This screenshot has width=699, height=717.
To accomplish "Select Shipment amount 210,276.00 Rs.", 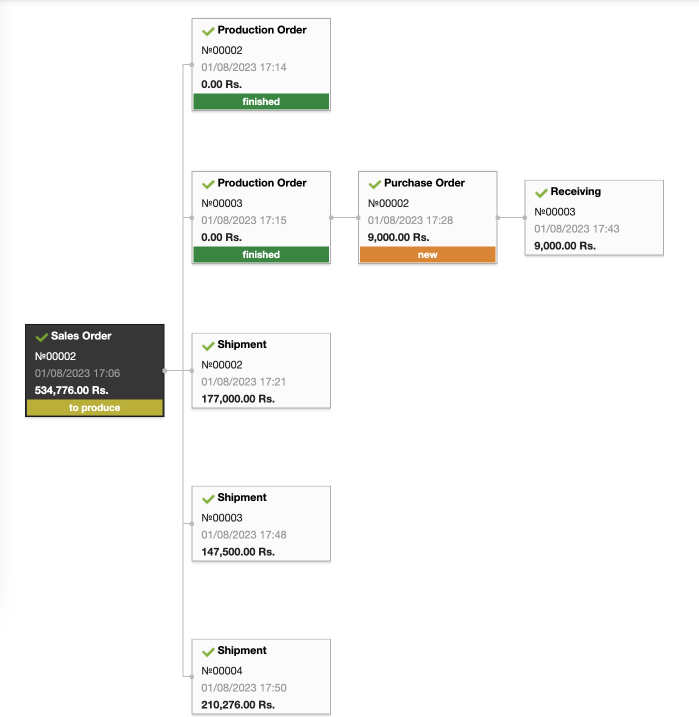I will (238, 705).
